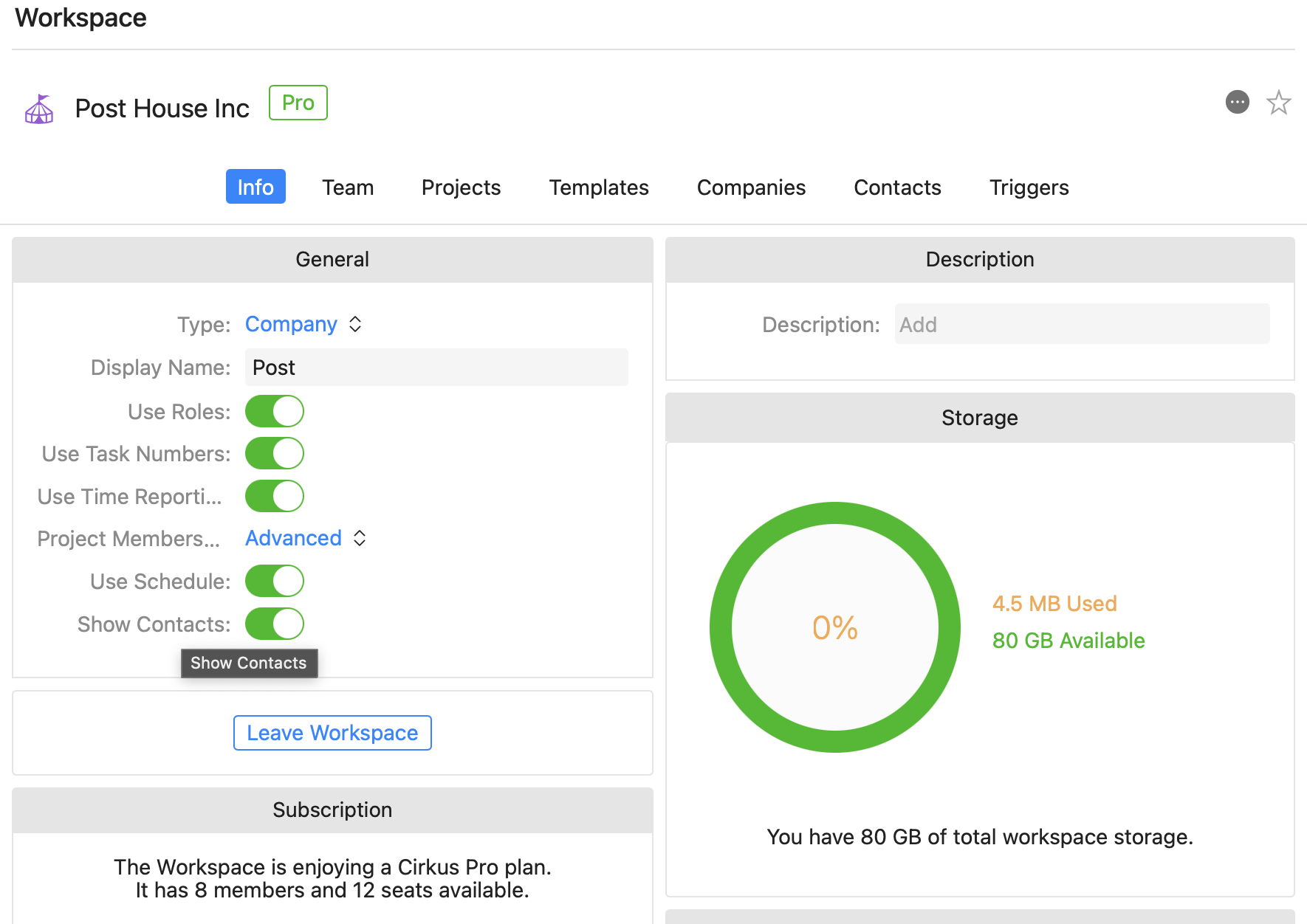Go to the Templates tab

click(599, 187)
